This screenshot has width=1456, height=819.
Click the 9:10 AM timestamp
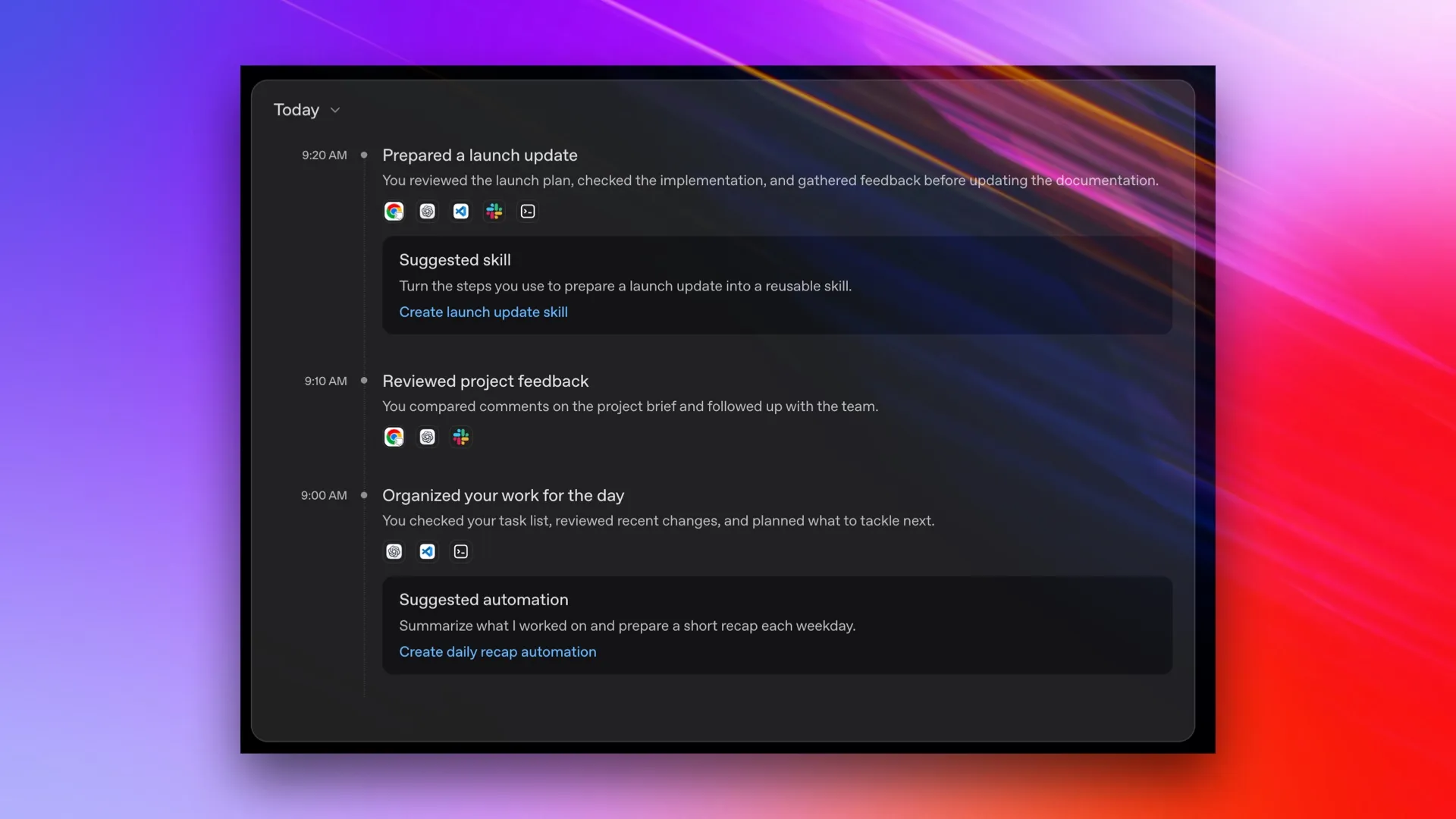(x=326, y=381)
